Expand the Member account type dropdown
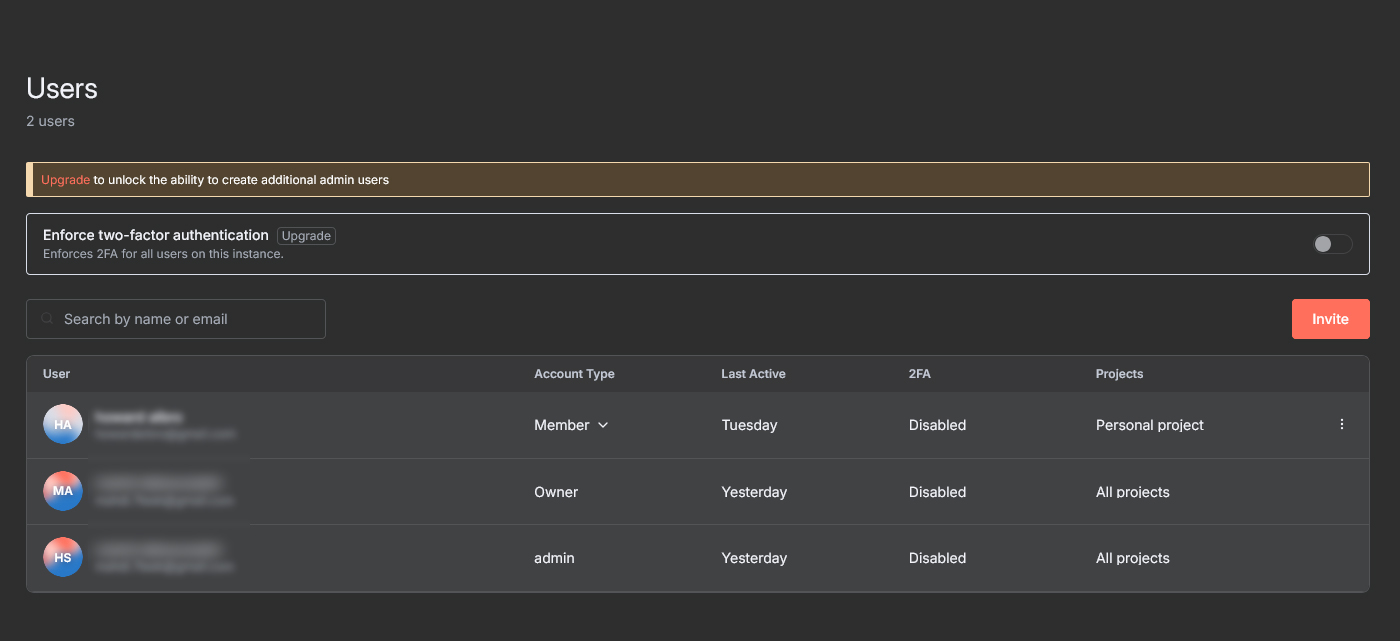Viewport: 1400px width, 641px height. click(x=571, y=425)
